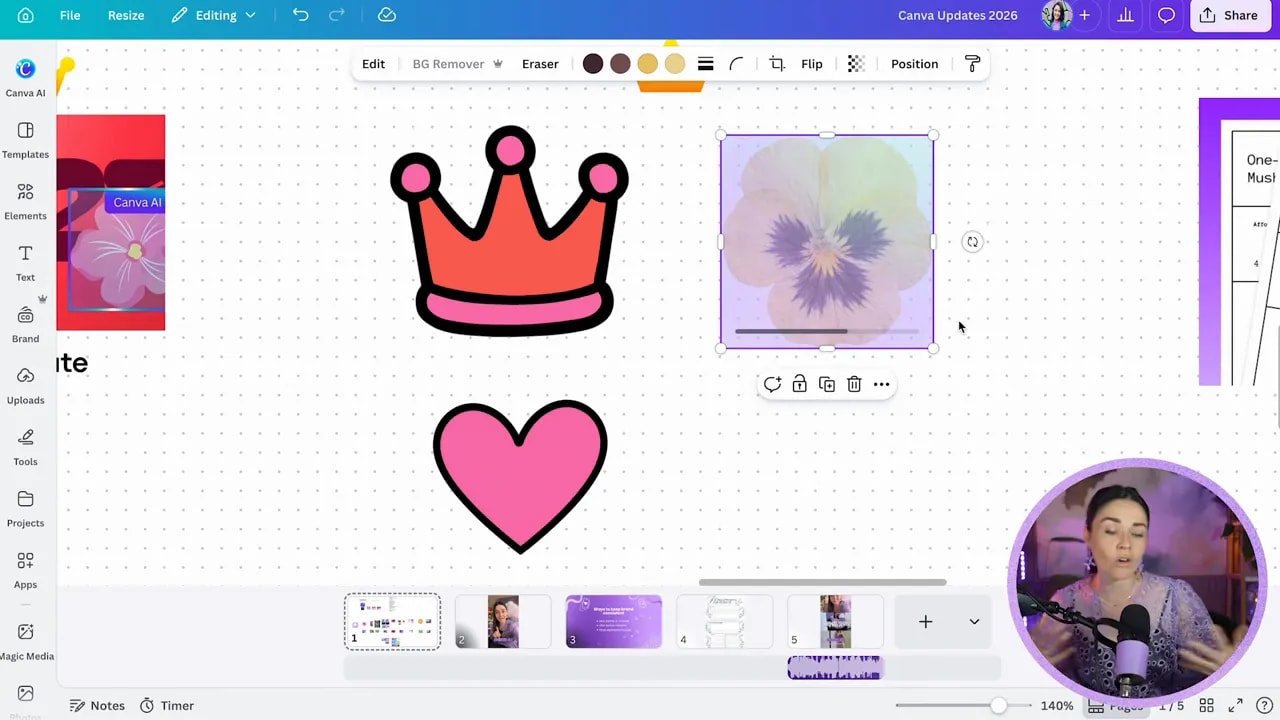Pick the pale yellow color swatch
This screenshot has height=720, width=1280.
[x=675, y=64]
